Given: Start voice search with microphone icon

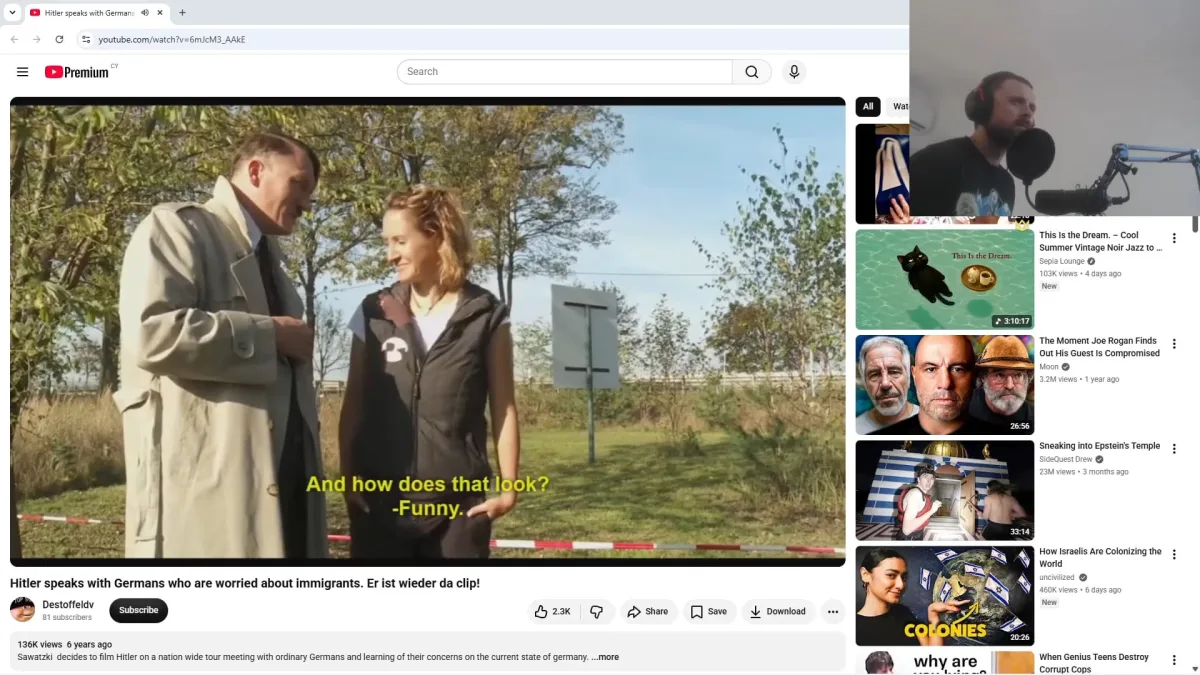Looking at the screenshot, I should point(794,72).
